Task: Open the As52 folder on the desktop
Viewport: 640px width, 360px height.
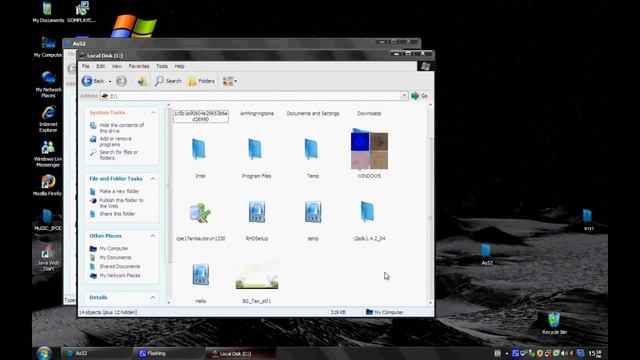Action: tap(486, 254)
